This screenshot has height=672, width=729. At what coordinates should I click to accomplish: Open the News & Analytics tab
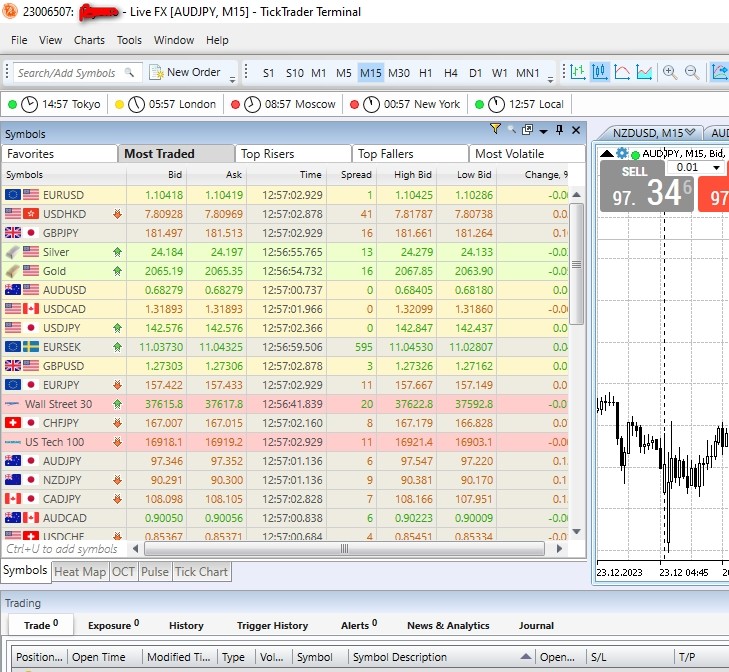[x=448, y=625]
